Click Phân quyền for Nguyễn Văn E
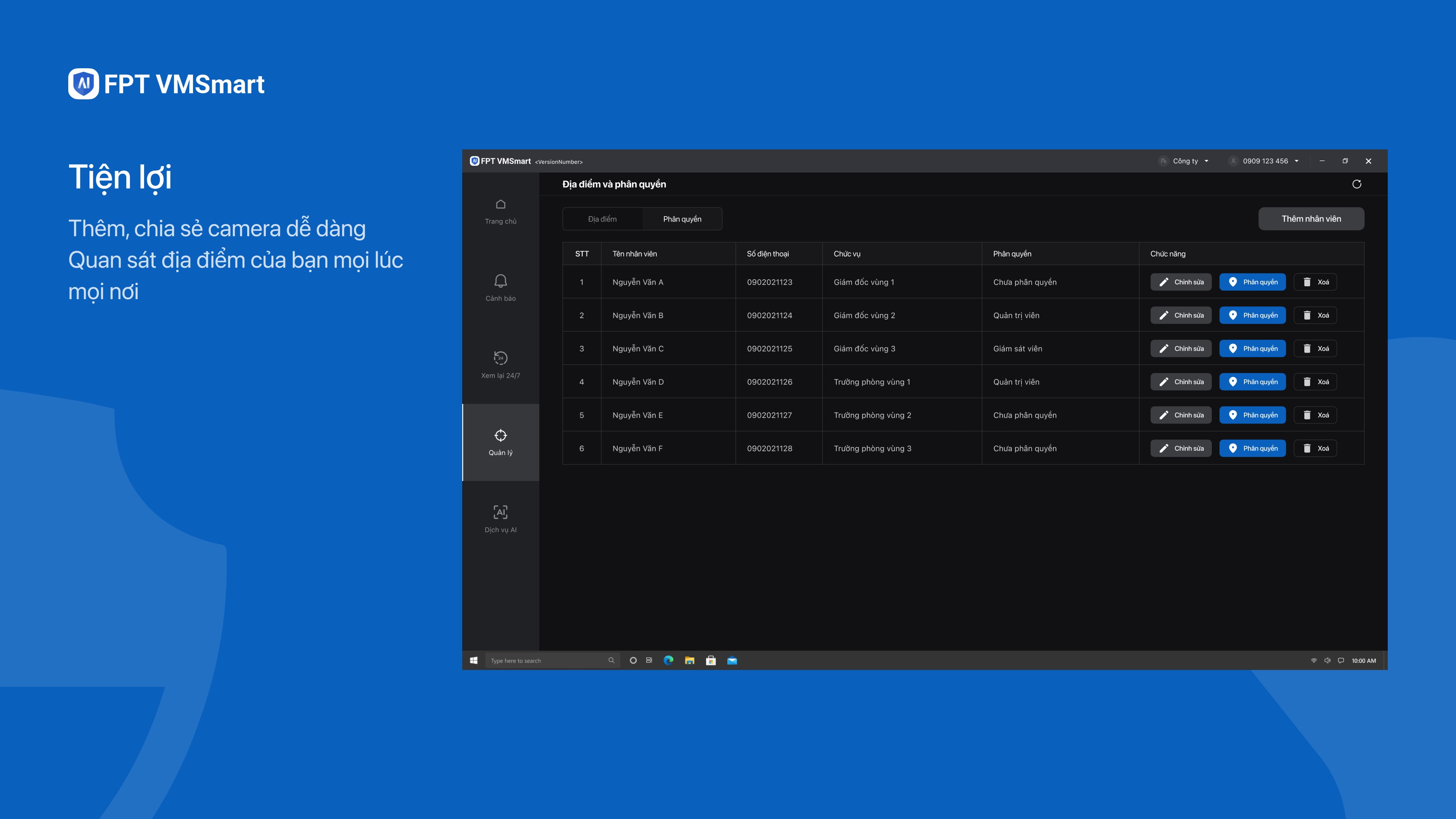Viewport: 1456px width, 819px height. 1252,415
